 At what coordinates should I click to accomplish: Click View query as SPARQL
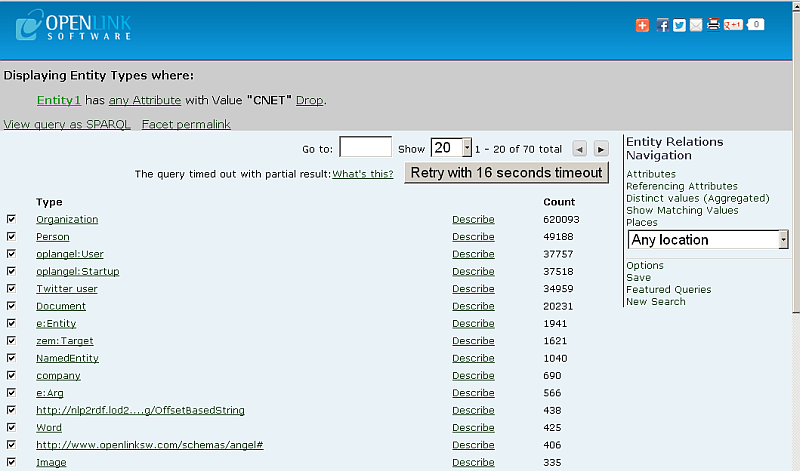pyautogui.click(x=67, y=125)
